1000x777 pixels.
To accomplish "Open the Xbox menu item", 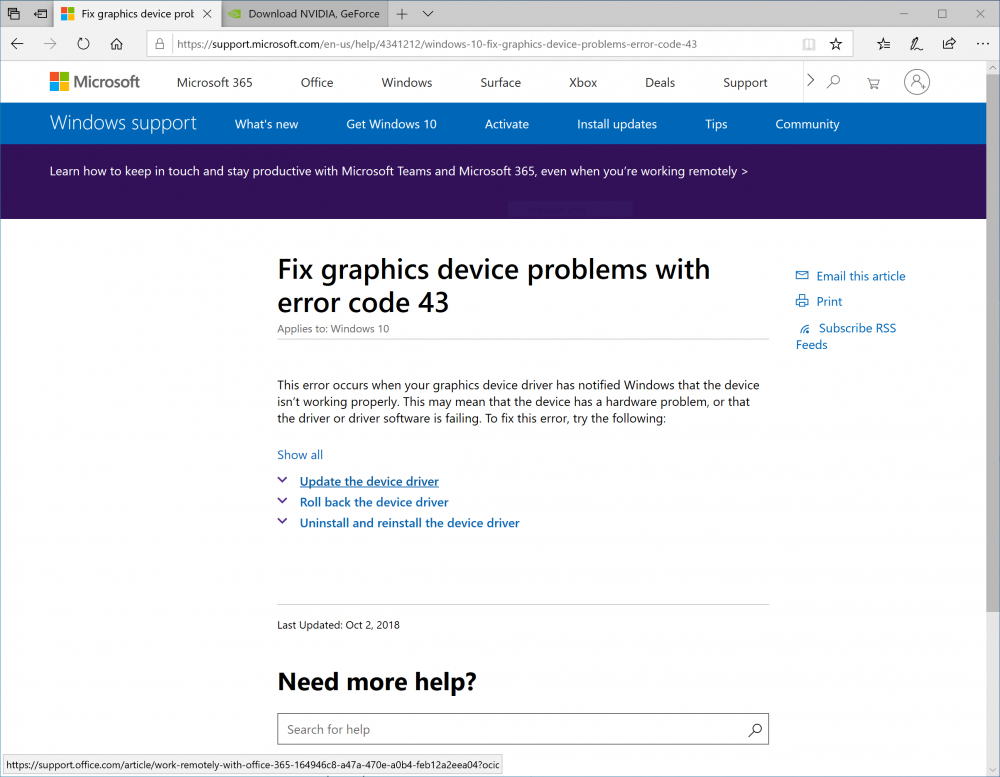I will coord(583,82).
